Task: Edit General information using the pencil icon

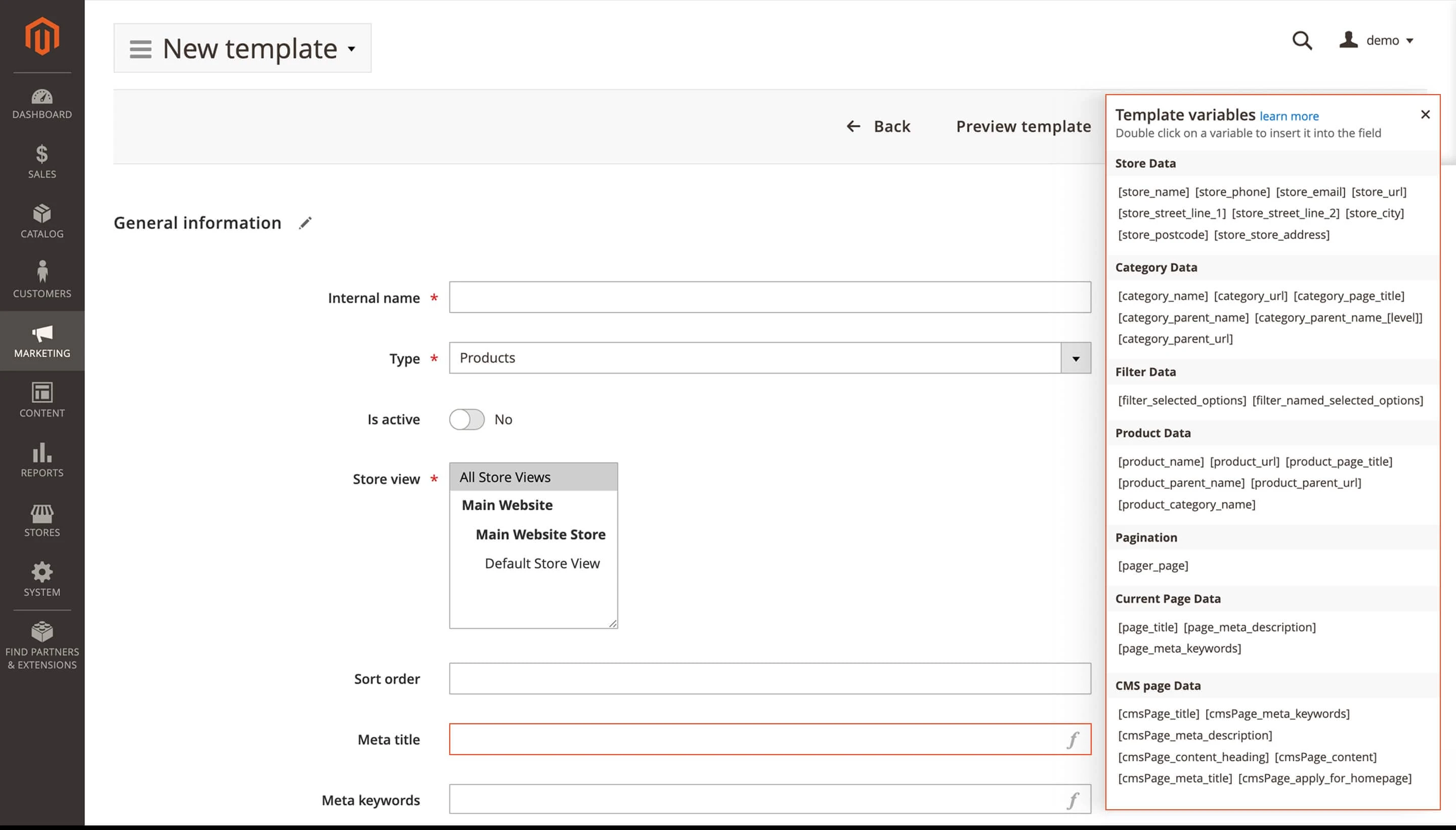Action: [306, 222]
